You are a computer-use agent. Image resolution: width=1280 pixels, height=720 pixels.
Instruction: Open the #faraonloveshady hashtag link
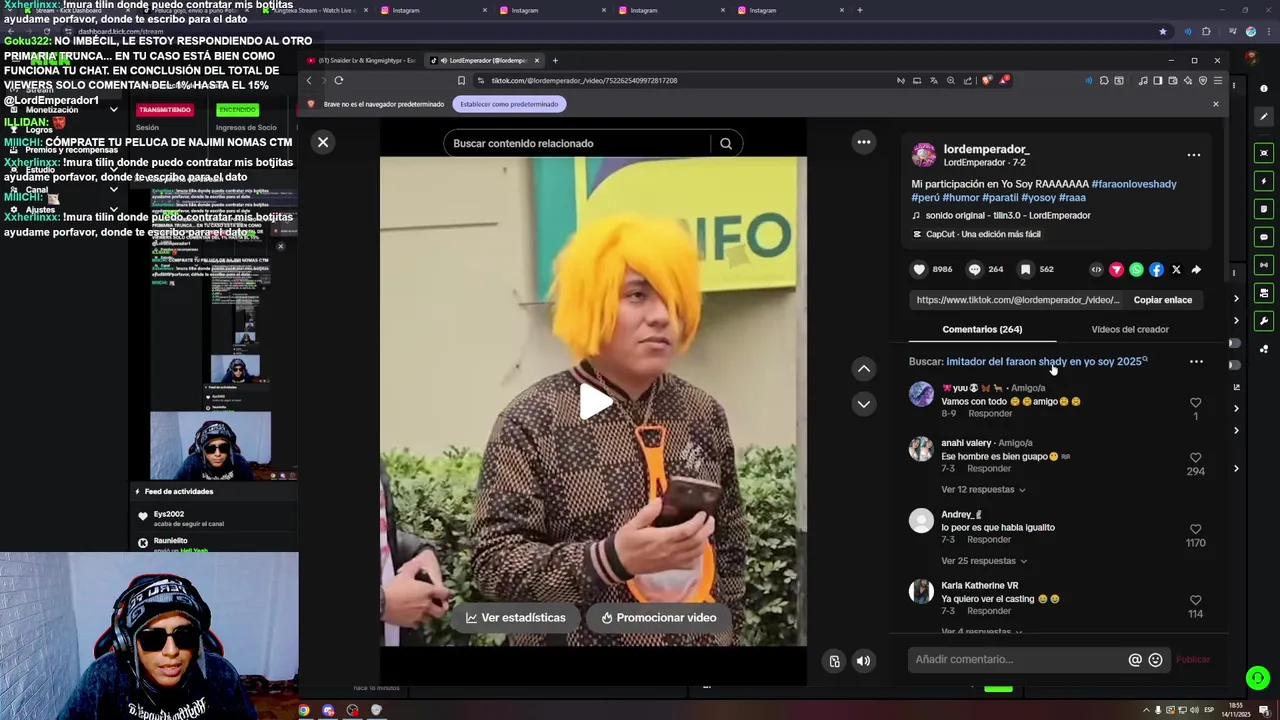pos(1134,184)
